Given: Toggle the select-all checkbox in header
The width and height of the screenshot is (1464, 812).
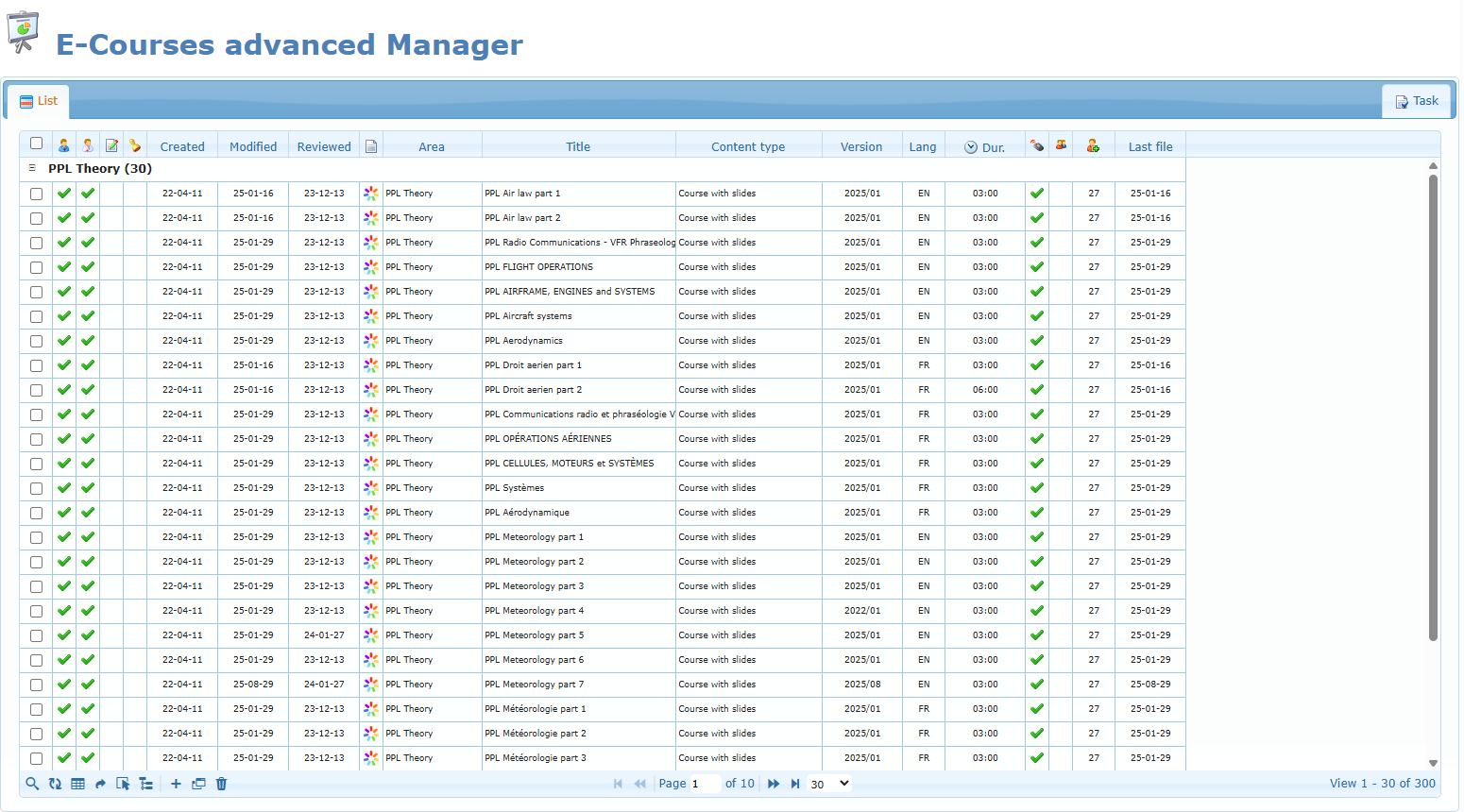Looking at the screenshot, I should tap(36, 144).
